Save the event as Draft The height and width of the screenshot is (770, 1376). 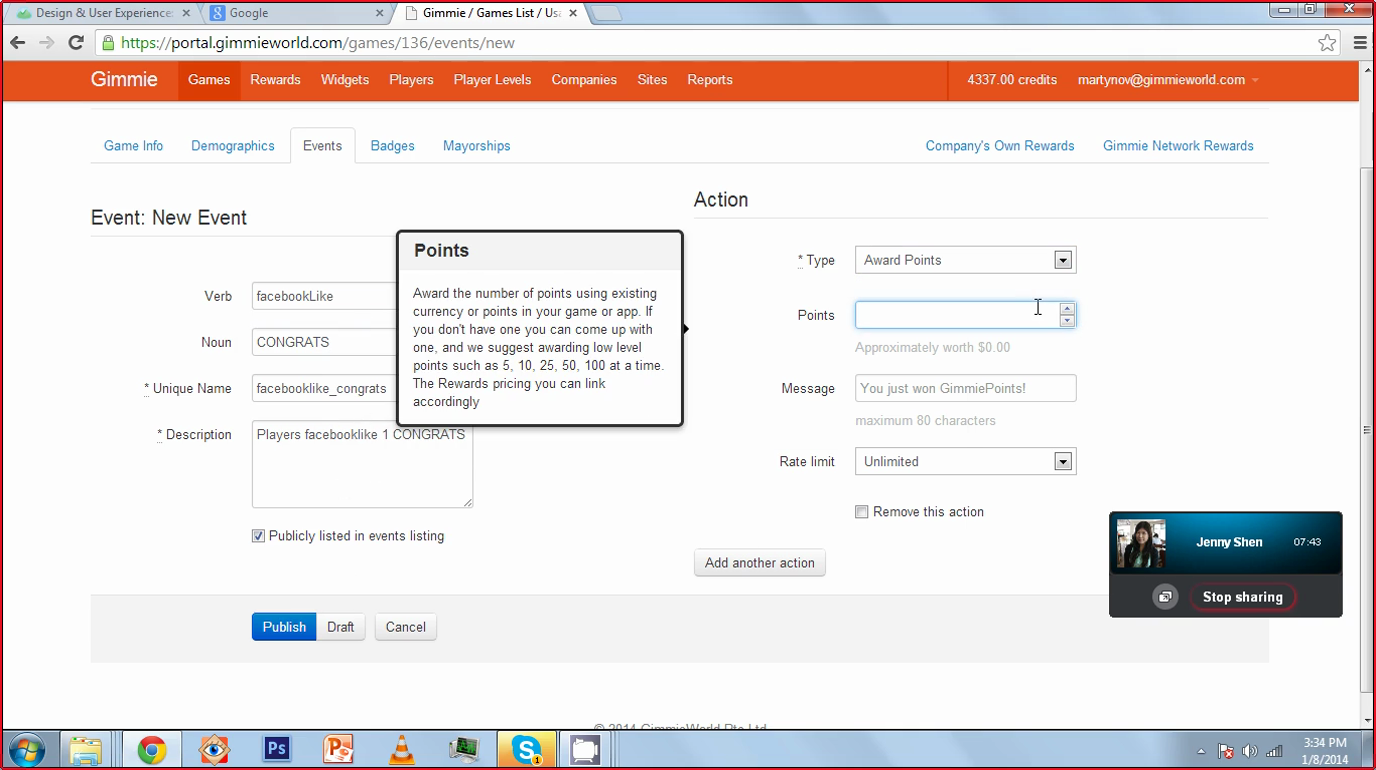[x=340, y=627]
